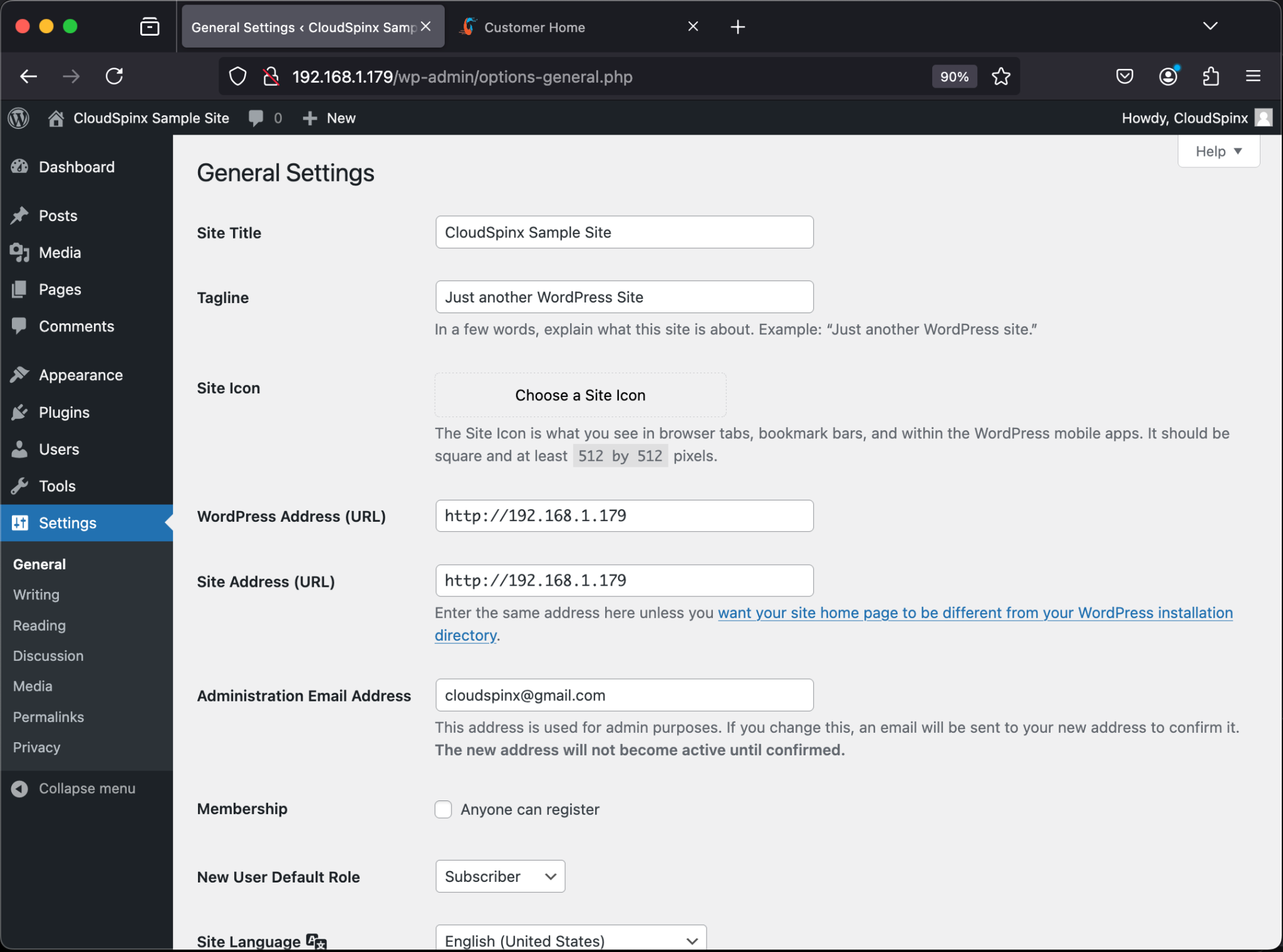This screenshot has width=1283, height=952.
Task: Open Appearance via its paintbrush icon
Action: 21,374
